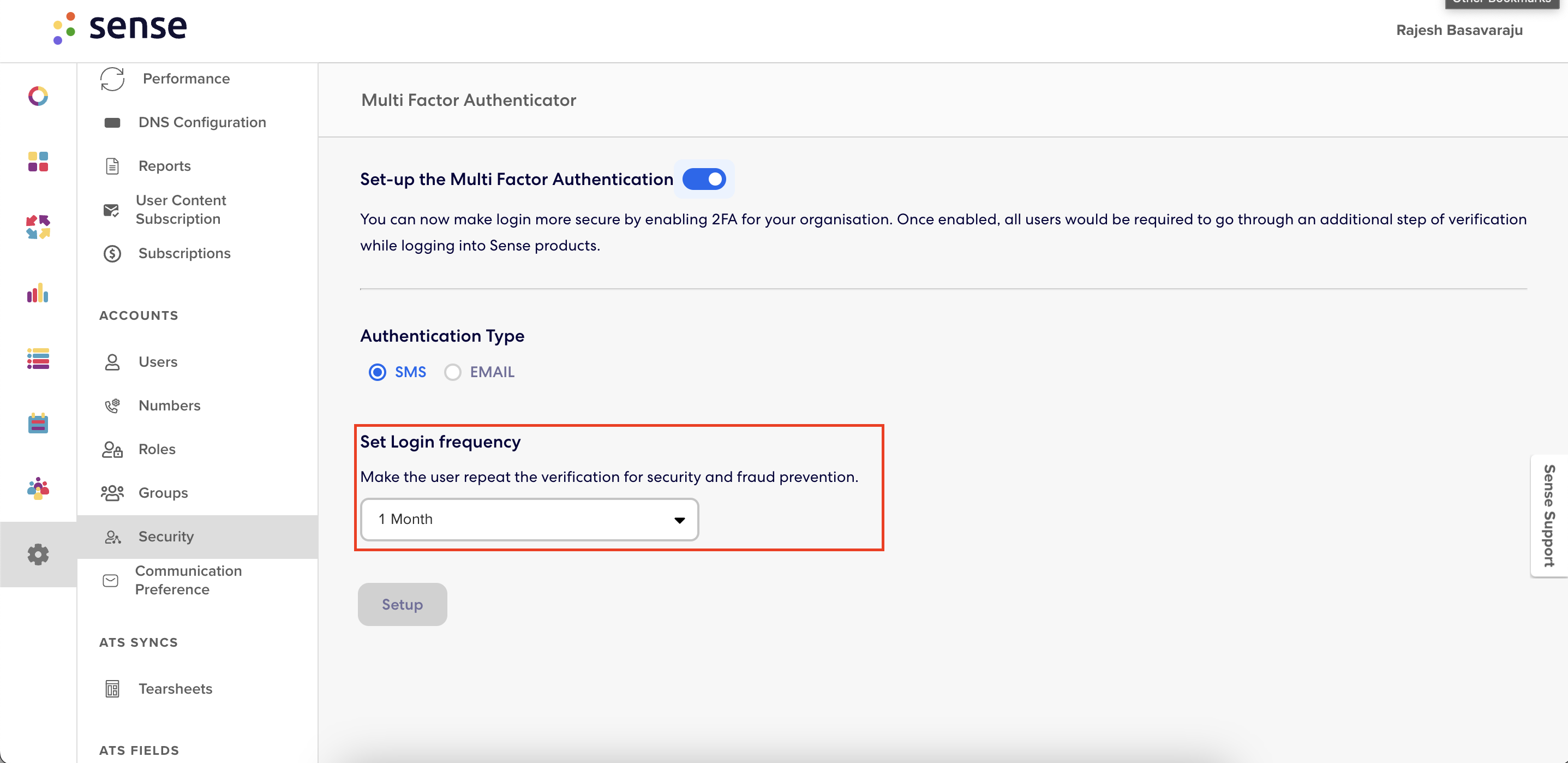Viewport: 1568px width, 763px height.
Task: Click the Subscriptions dollar icon
Action: click(111, 253)
